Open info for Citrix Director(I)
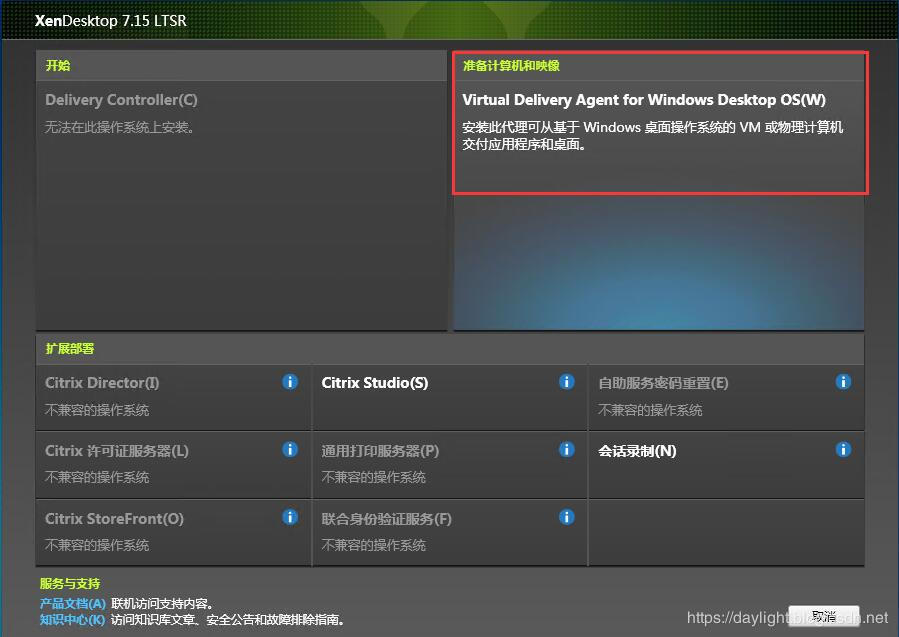Image resolution: width=899 pixels, height=637 pixels. (290, 382)
